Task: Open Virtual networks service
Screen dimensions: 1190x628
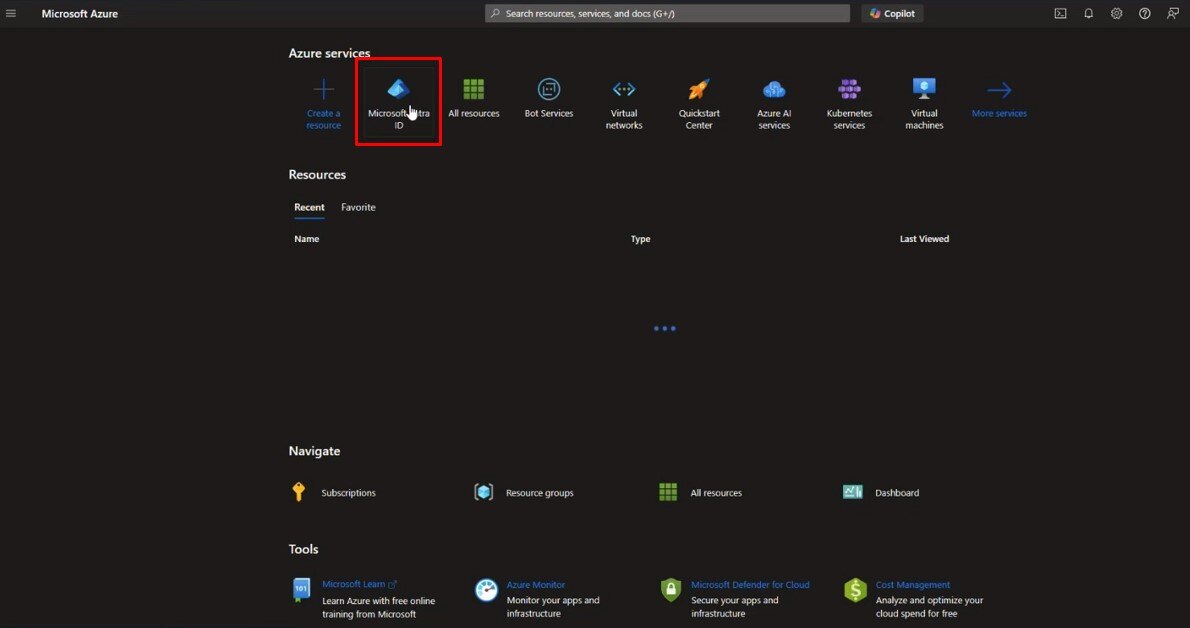Action: click(x=624, y=103)
